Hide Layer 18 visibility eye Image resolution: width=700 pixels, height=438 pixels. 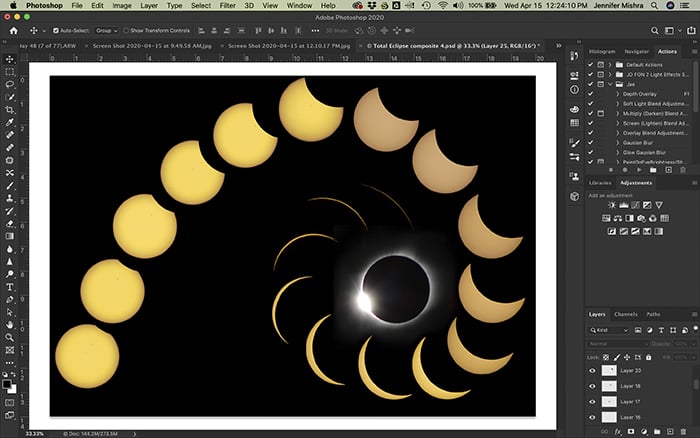tap(592, 386)
